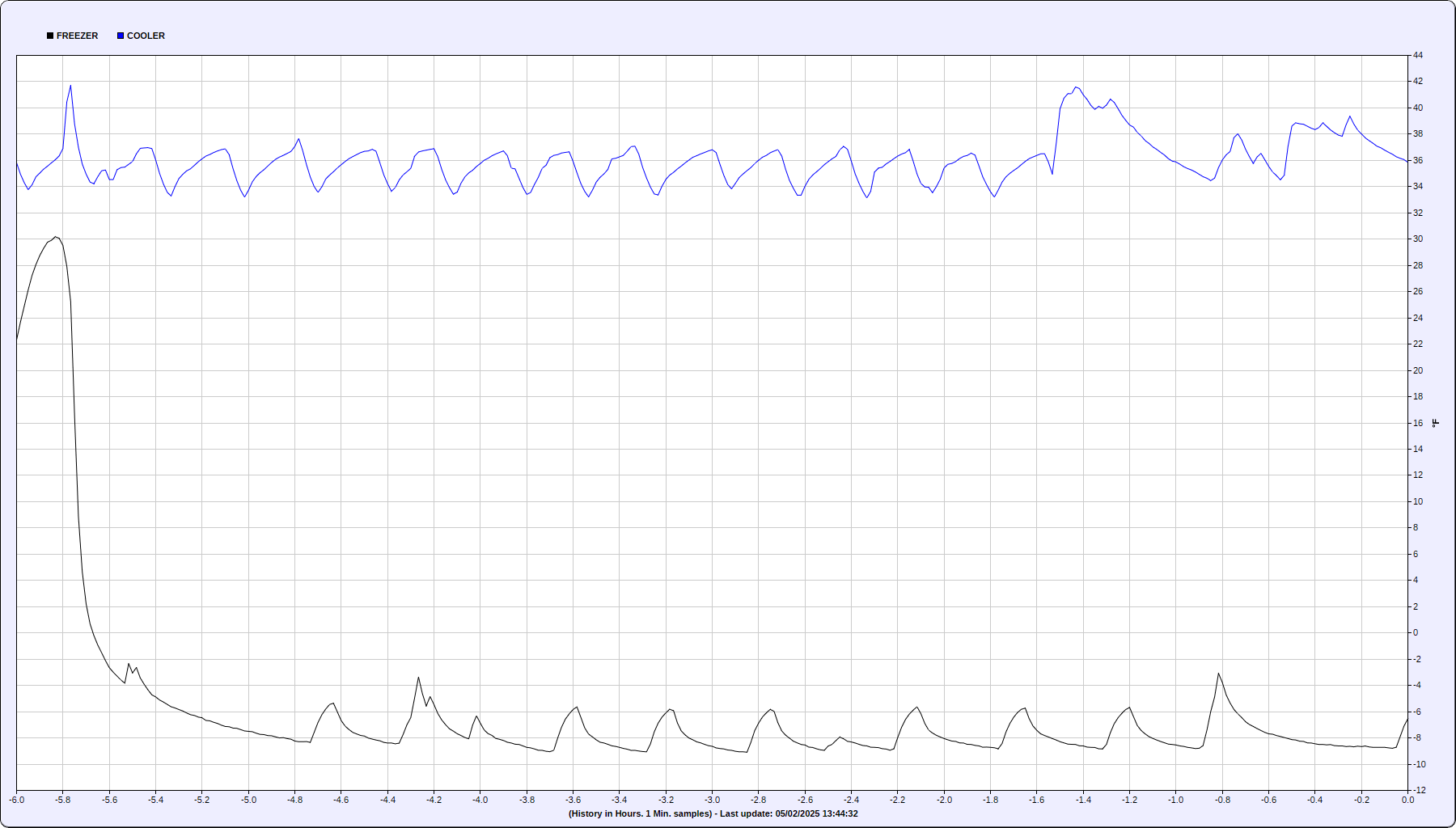The height and width of the screenshot is (828, 1456).
Task: Click the -10 temperature axis label
Action: [1420, 764]
